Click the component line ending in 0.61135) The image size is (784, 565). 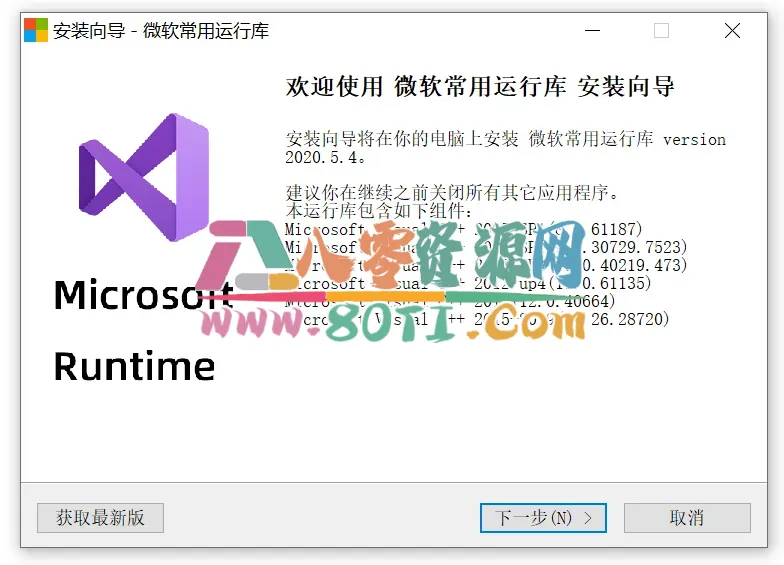coord(468,284)
